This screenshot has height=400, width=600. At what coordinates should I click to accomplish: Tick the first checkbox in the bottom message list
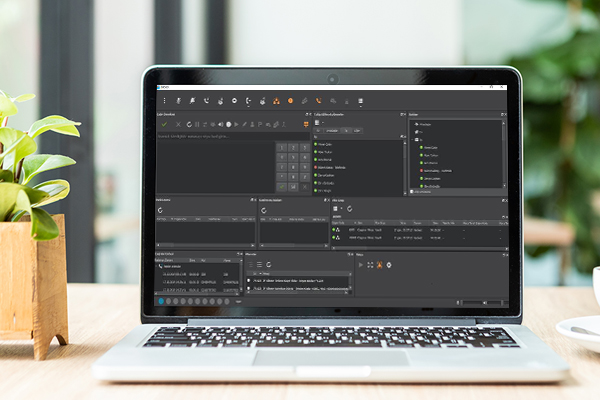point(248,282)
